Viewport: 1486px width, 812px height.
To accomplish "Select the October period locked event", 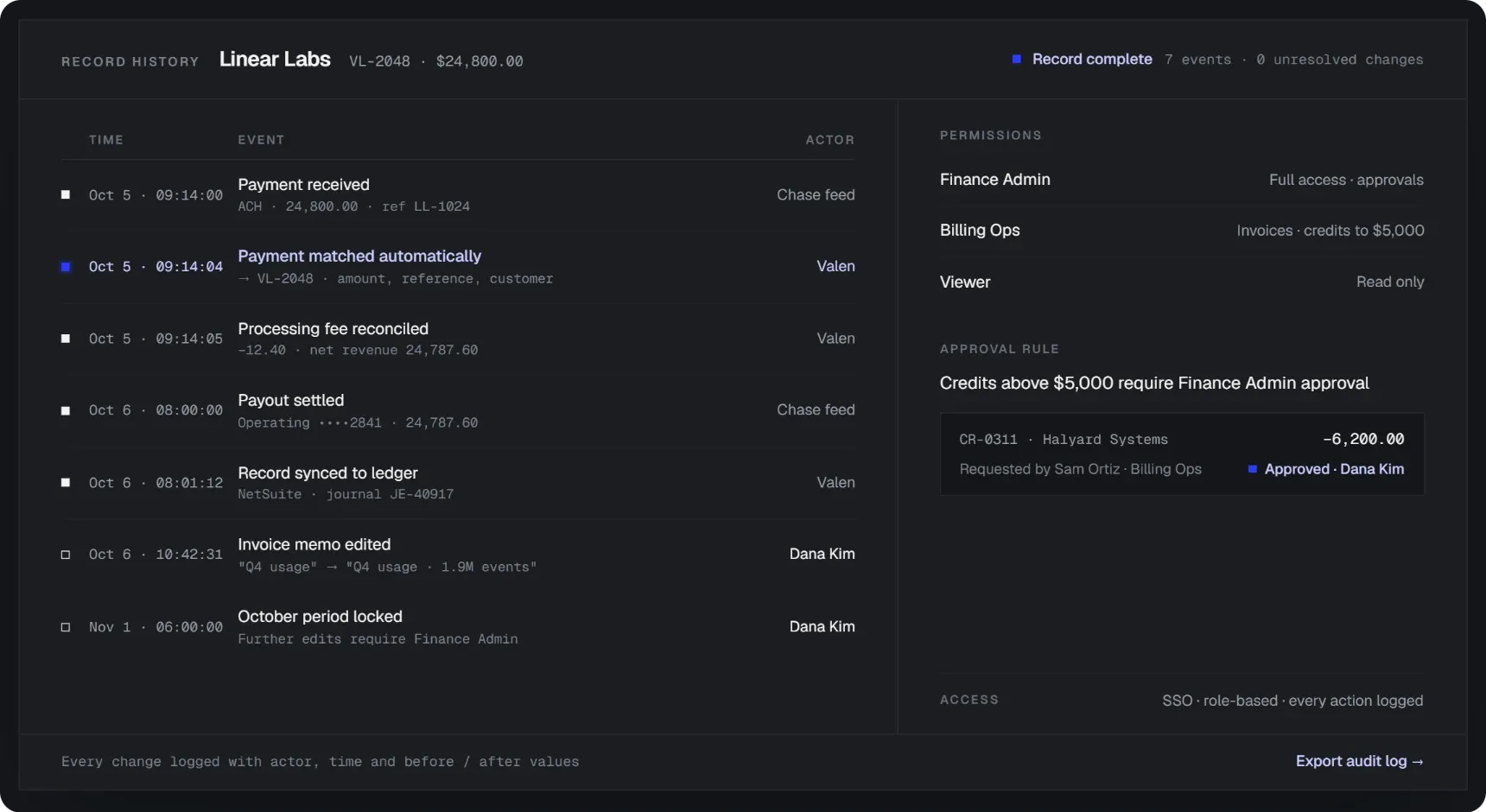I will point(320,616).
